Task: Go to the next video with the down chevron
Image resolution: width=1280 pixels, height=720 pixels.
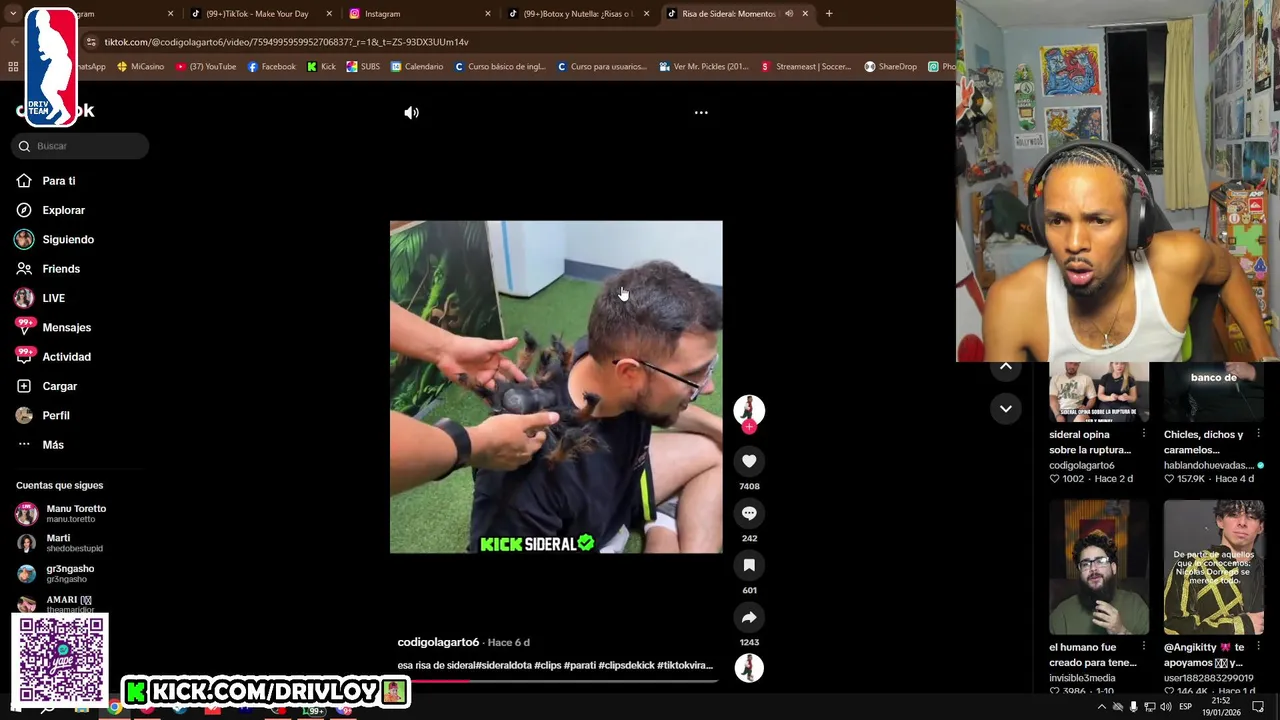Action: point(1006,408)
